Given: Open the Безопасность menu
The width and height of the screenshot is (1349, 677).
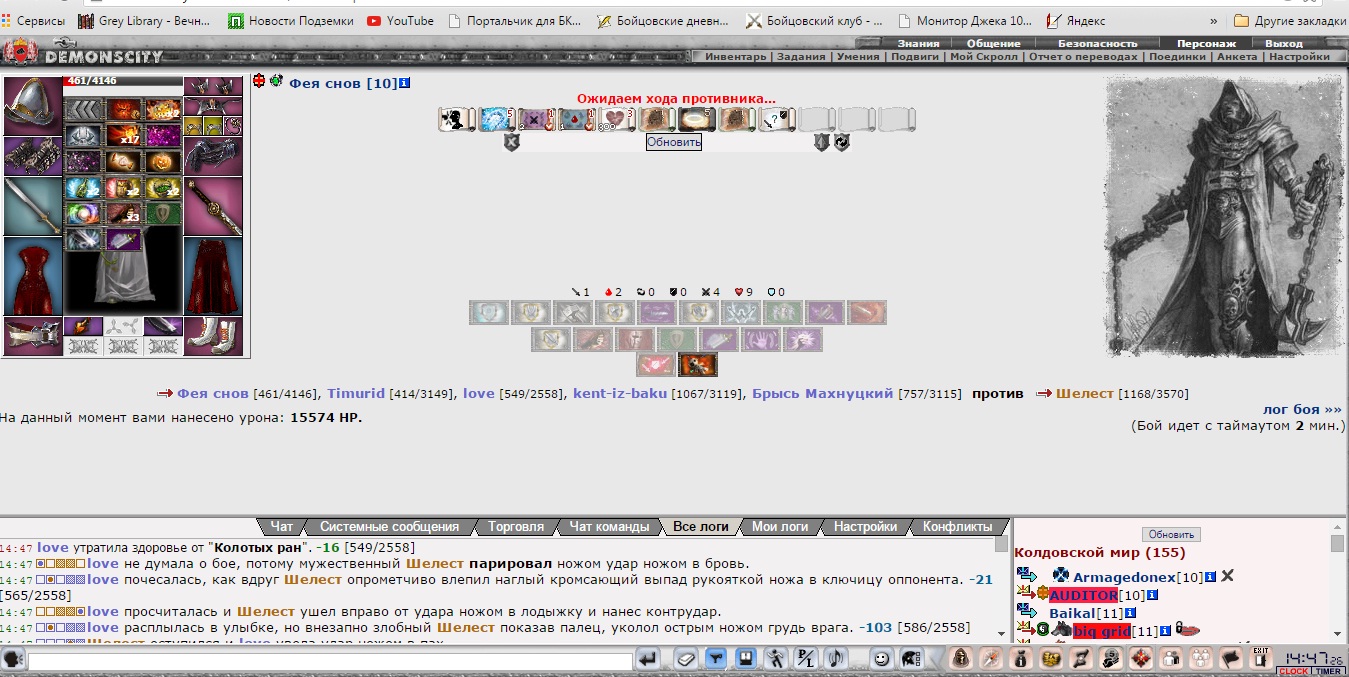Looking at the screenshot, I should [x=1098, y=43].
